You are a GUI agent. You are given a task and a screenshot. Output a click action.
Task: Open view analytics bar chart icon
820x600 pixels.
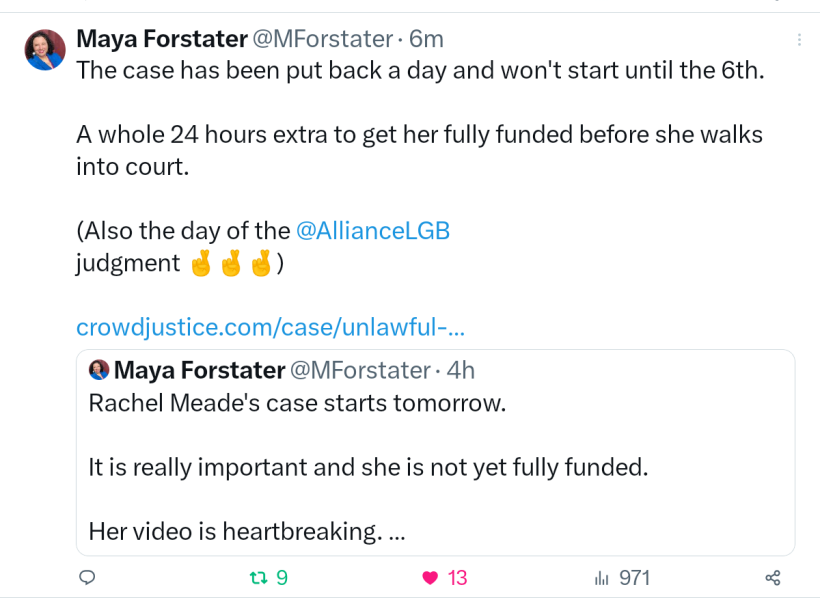(602, 578)
